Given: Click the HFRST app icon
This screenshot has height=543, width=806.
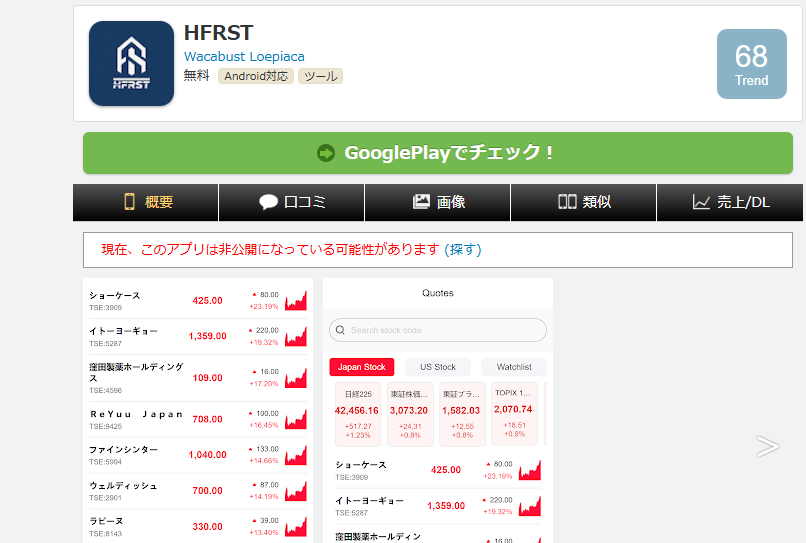Looking at the screenshot, I should coord(132,63).
